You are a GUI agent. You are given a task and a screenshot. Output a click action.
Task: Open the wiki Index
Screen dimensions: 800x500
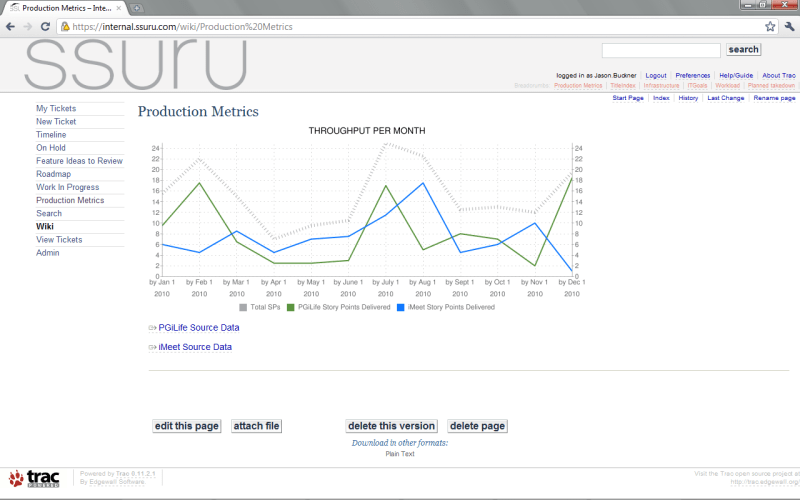(x=661, y=98)
